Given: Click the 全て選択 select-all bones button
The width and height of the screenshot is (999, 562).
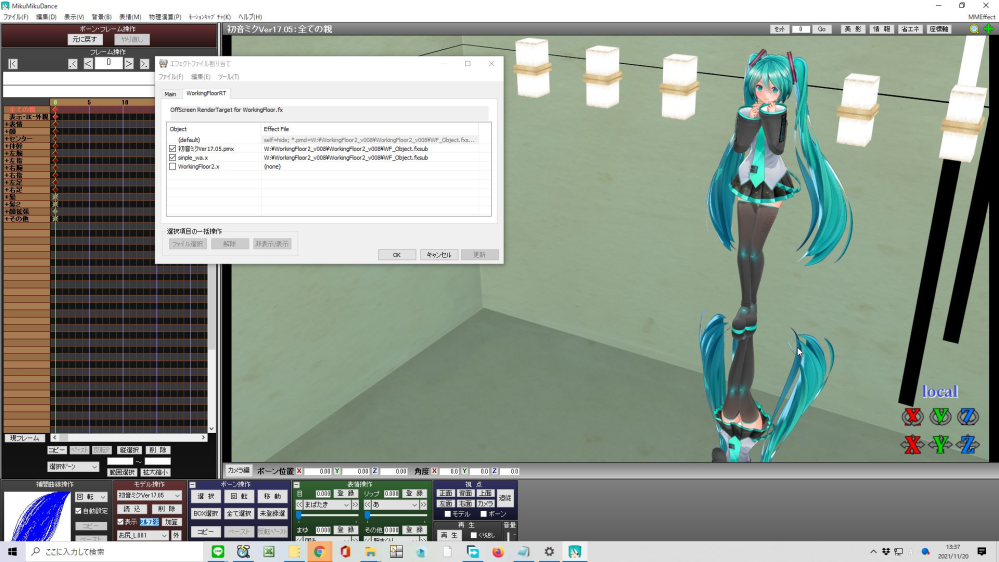Looking at the screenshot, I should 239,514.
